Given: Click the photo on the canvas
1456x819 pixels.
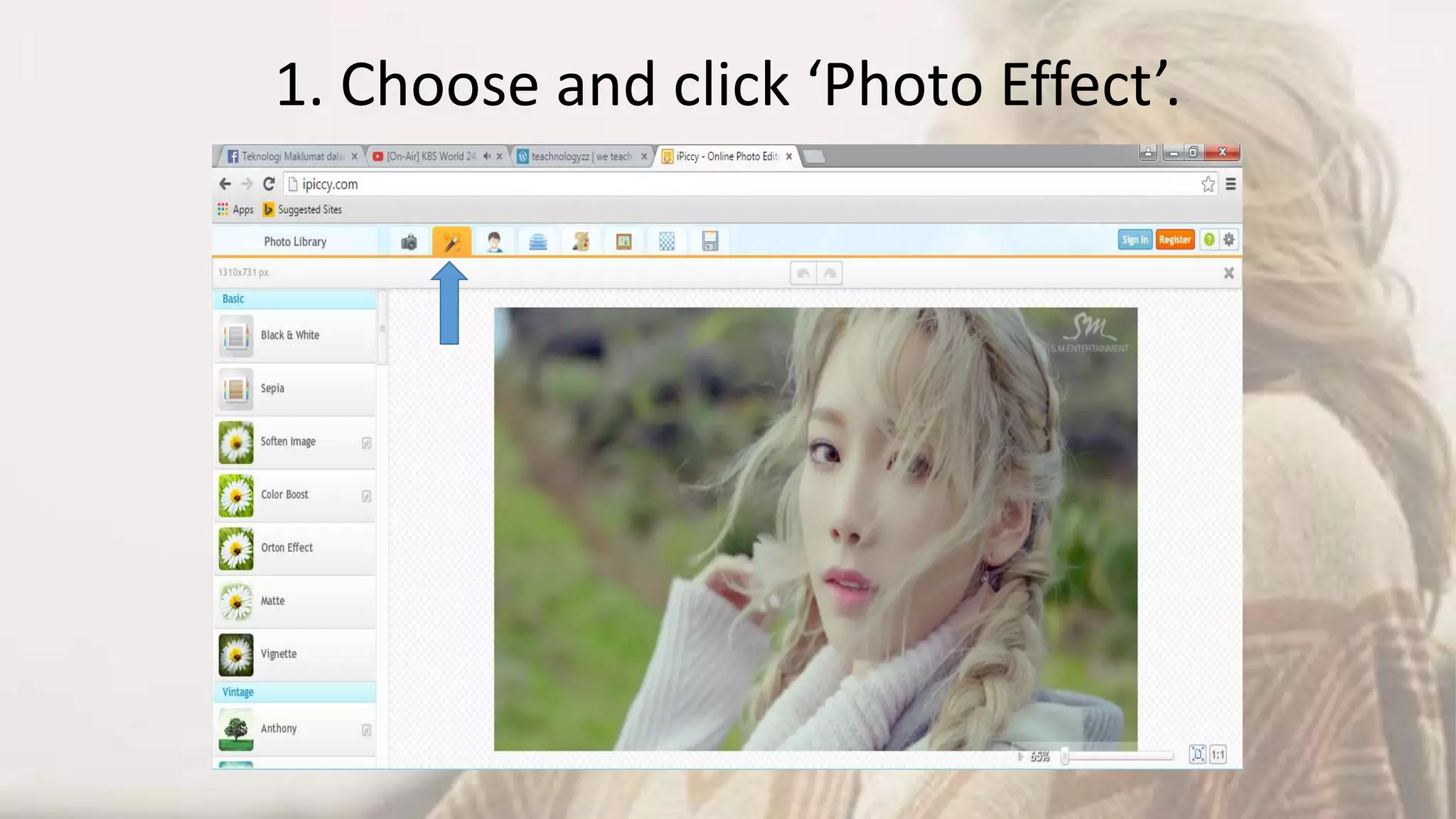Looking at the screenshot, I should click(815, 529).
